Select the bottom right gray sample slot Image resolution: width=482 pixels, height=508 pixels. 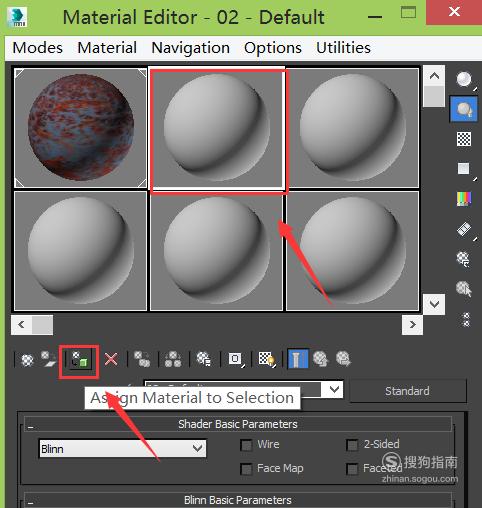[x=352, y=251]
